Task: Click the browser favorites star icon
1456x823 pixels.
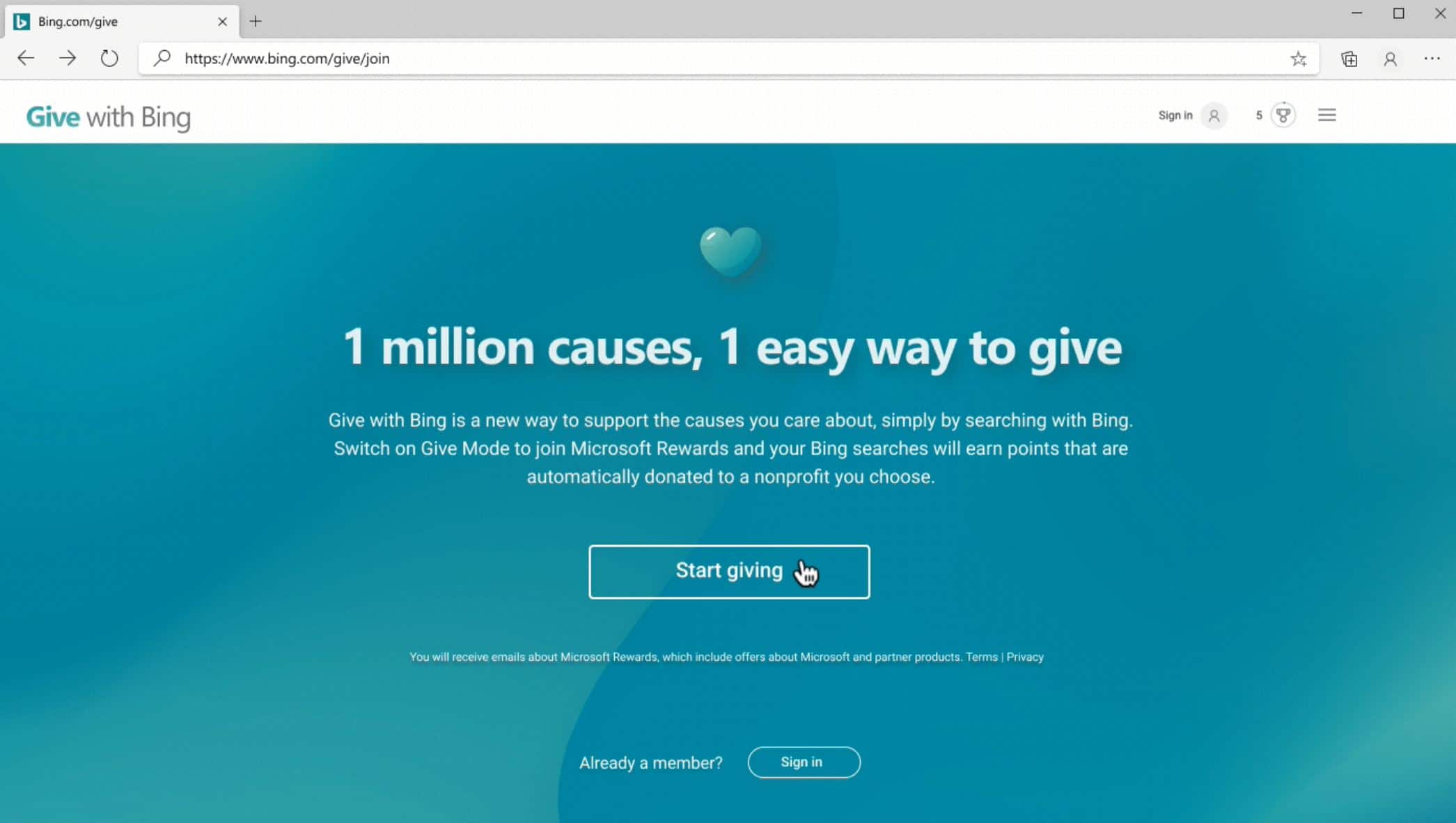Action: pyautogui.click(x=1299, y=58)
